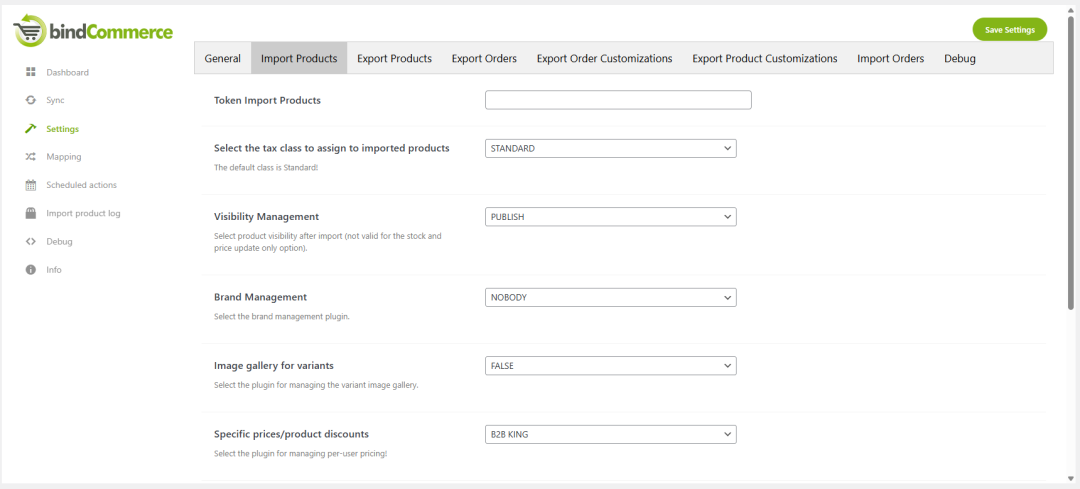Image resolution: width=1080 pixels, height=489 pixels.
Task: Click the bindCommerce cart logo
Action: point(94,31)
